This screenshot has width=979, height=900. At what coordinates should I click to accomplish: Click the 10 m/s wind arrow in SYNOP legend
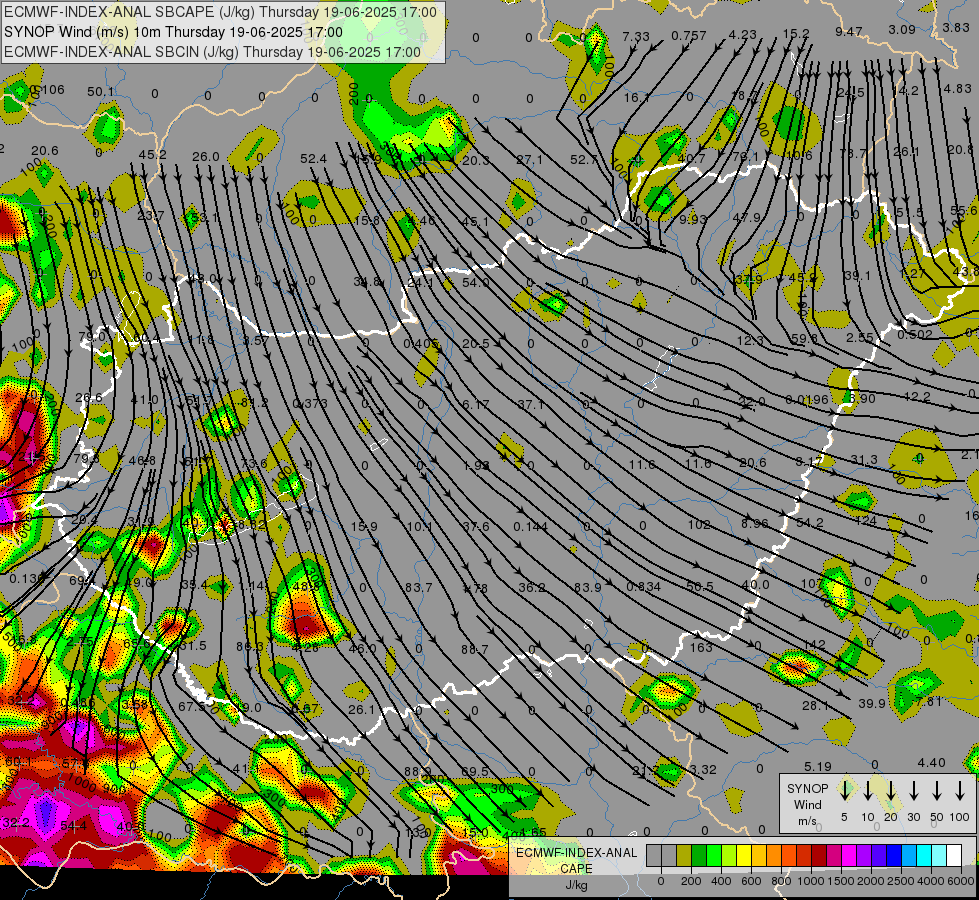[868, 791]
